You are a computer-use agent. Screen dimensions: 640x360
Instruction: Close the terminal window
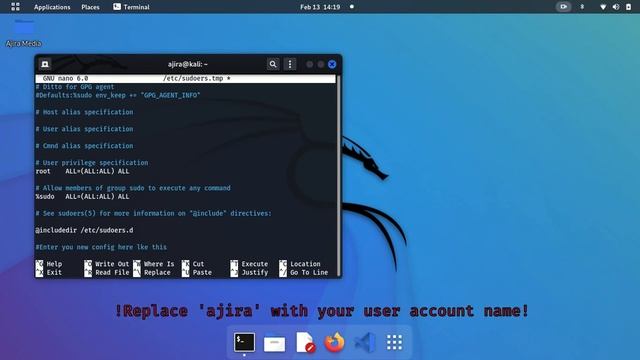pos(332,64)
